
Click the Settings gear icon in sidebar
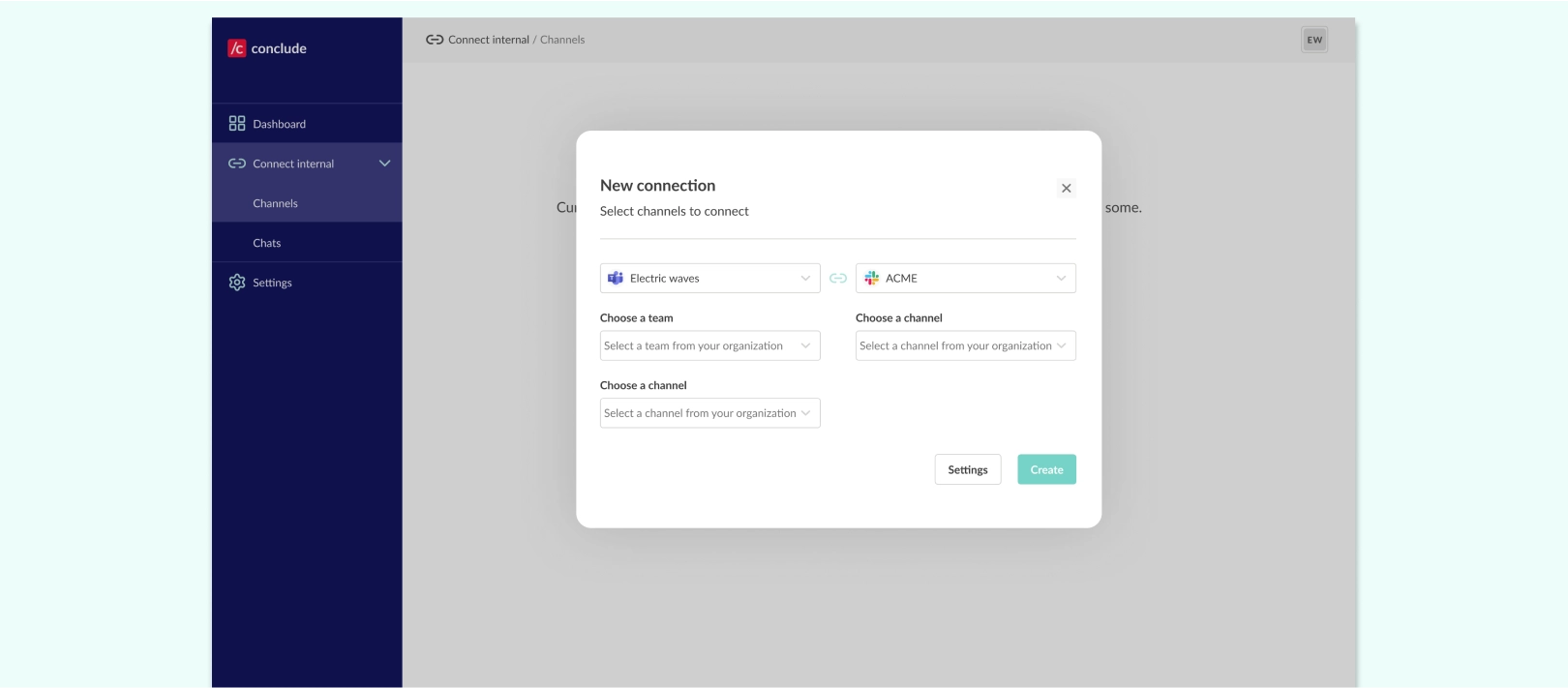(237, 283)
